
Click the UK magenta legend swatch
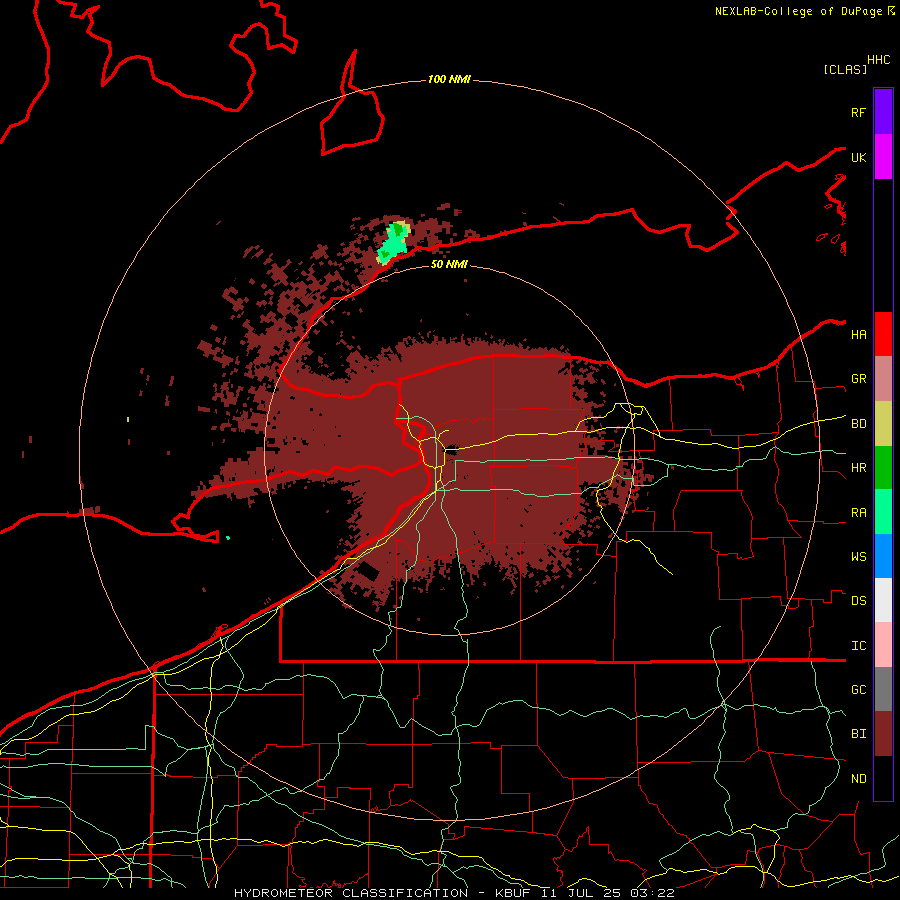(883, 157)
